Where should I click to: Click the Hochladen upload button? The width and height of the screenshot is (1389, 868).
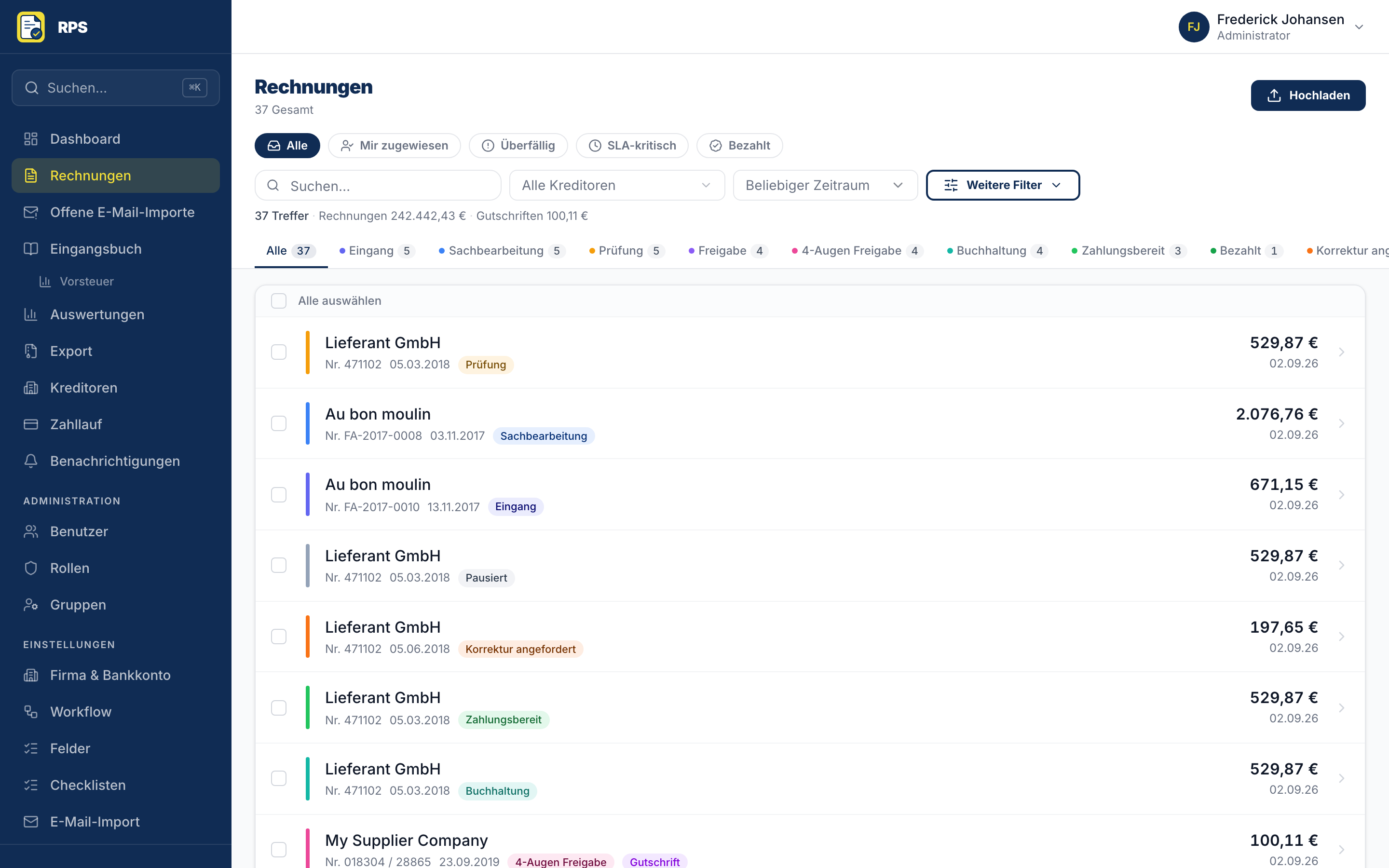point(1308,95)
